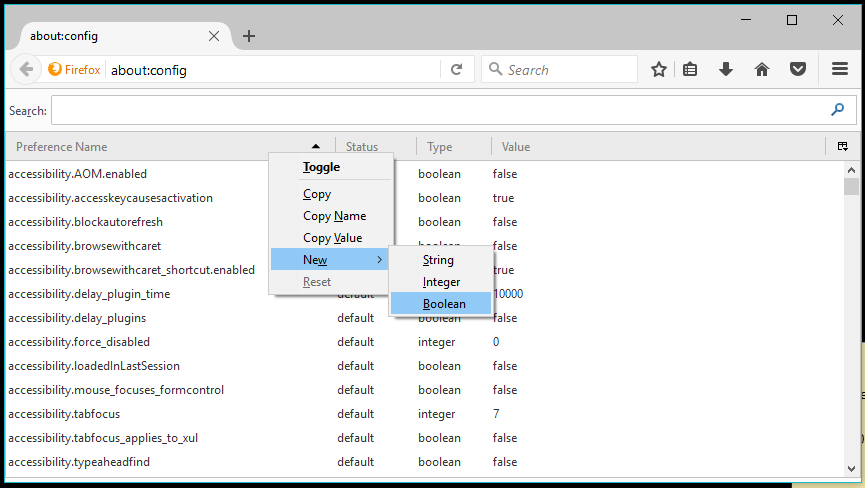Click the preference Search input field

(x=440, y=110)
